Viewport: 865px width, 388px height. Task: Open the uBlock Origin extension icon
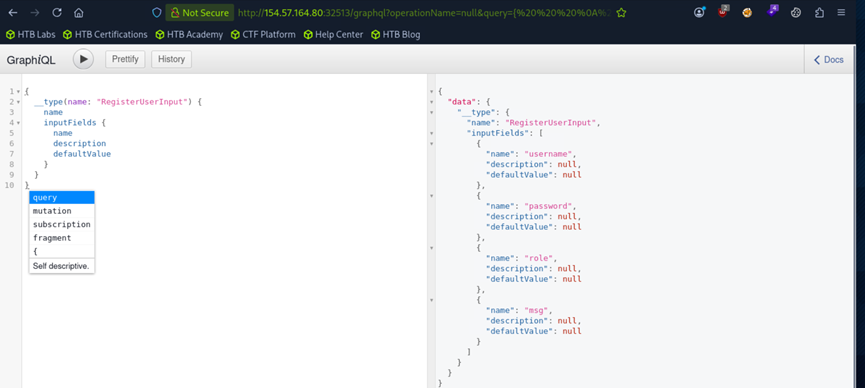point(723,12)
